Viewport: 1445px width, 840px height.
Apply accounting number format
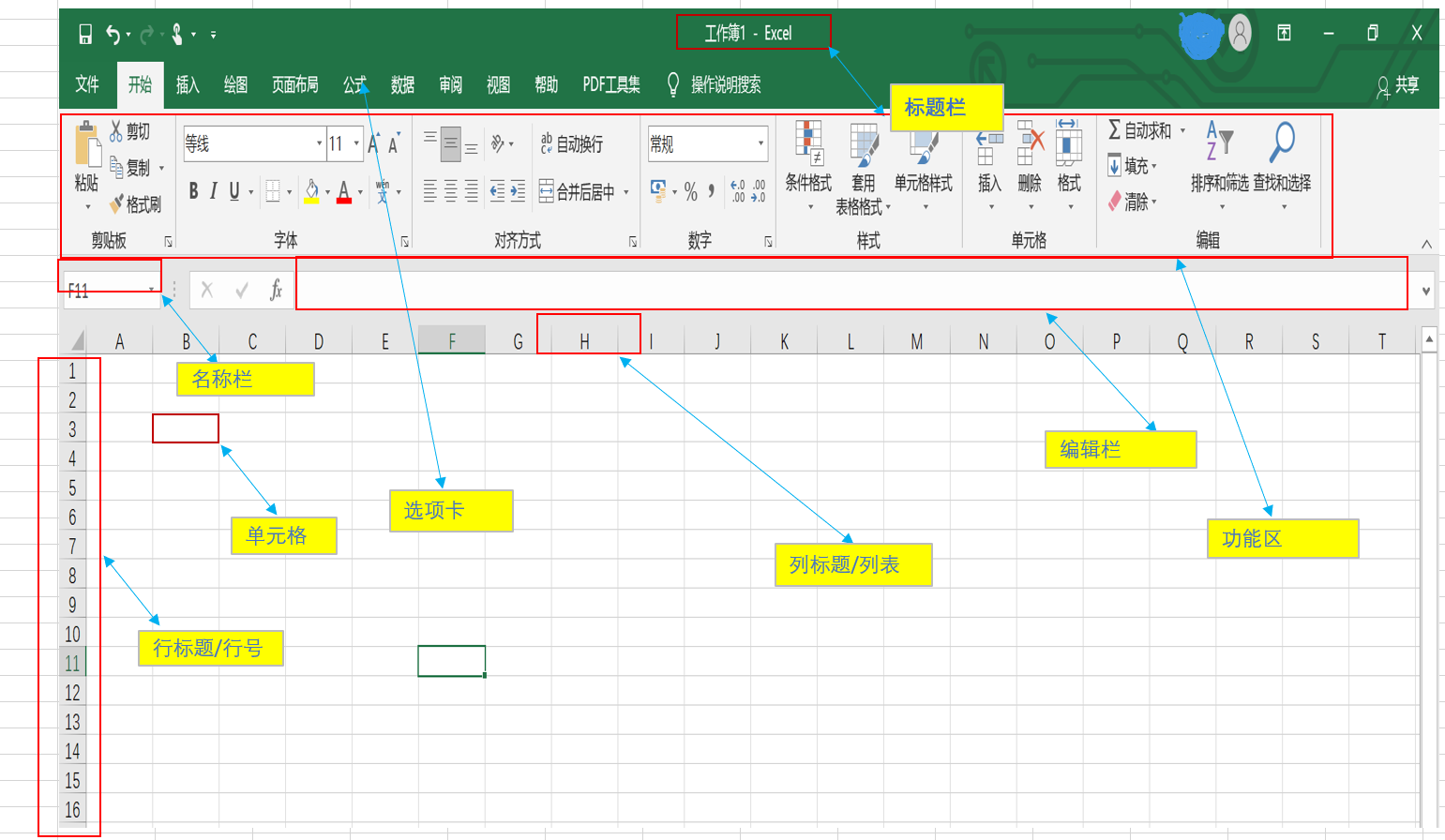coord(658,191)
